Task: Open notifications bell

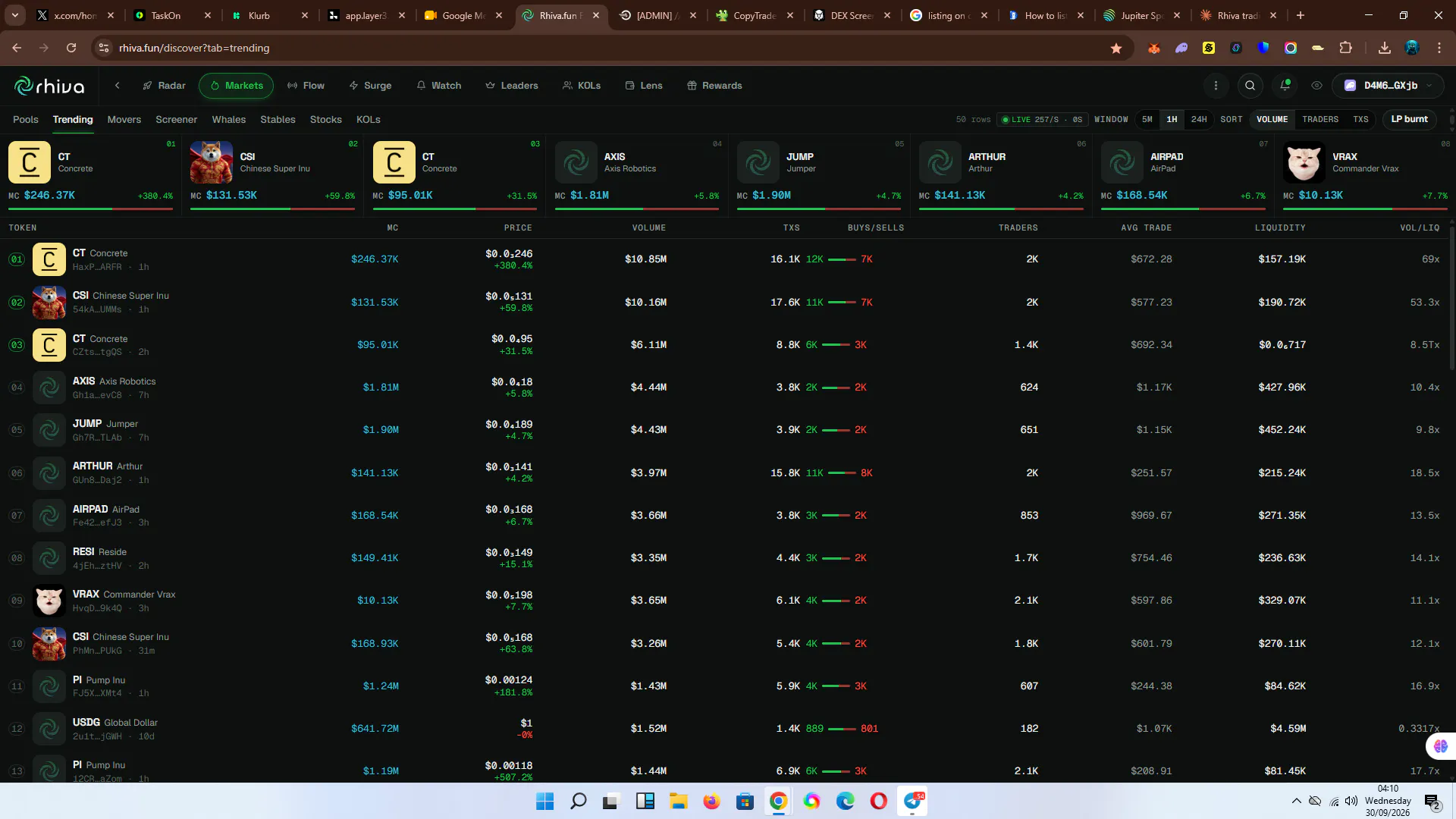Action: coord(1285,86)
